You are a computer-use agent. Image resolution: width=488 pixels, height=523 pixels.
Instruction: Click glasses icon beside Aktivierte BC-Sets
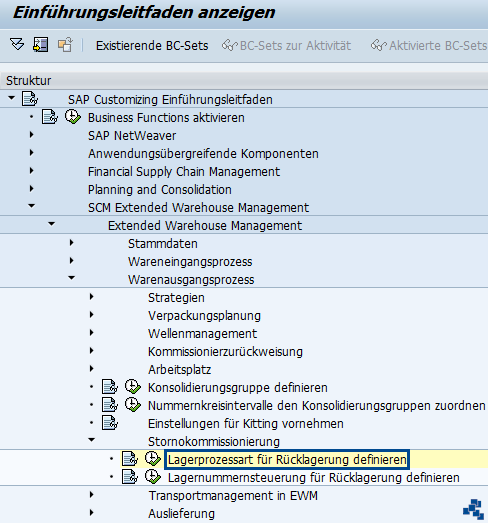point(379,45)
